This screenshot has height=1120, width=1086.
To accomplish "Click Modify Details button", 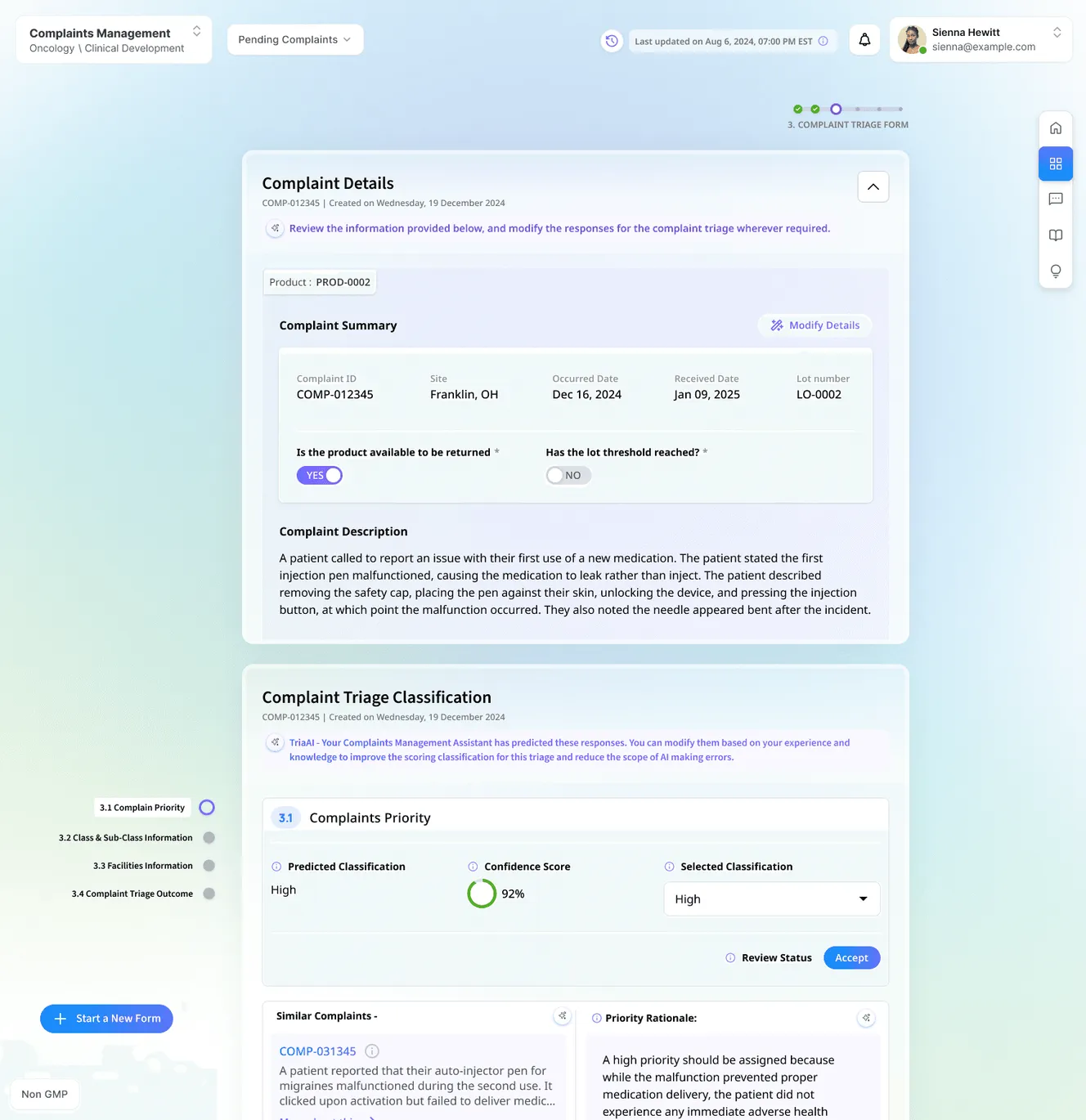I will click(815, 325).
